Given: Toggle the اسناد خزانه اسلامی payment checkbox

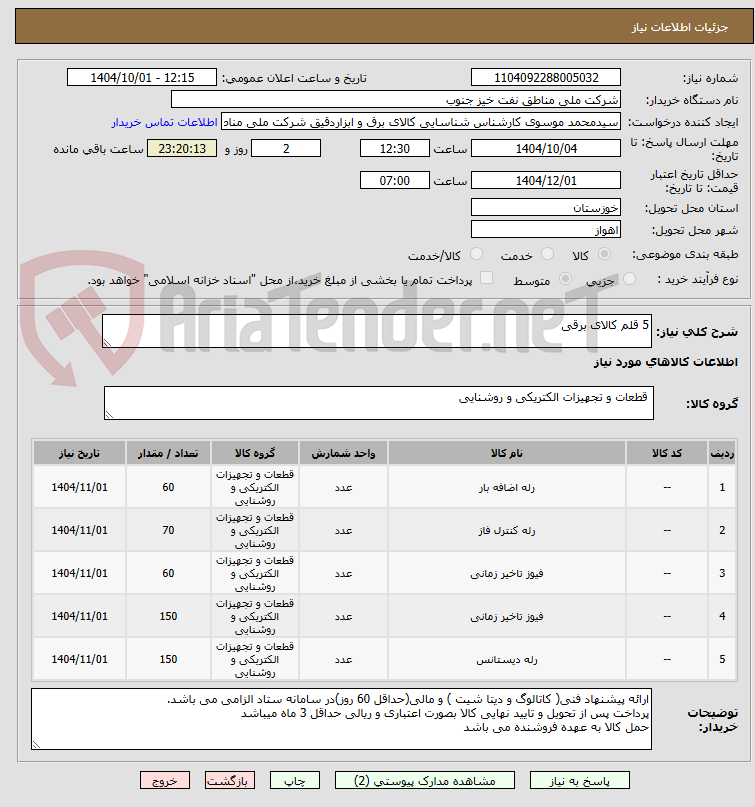Looking at the screenshot, I should coord(486,278).
